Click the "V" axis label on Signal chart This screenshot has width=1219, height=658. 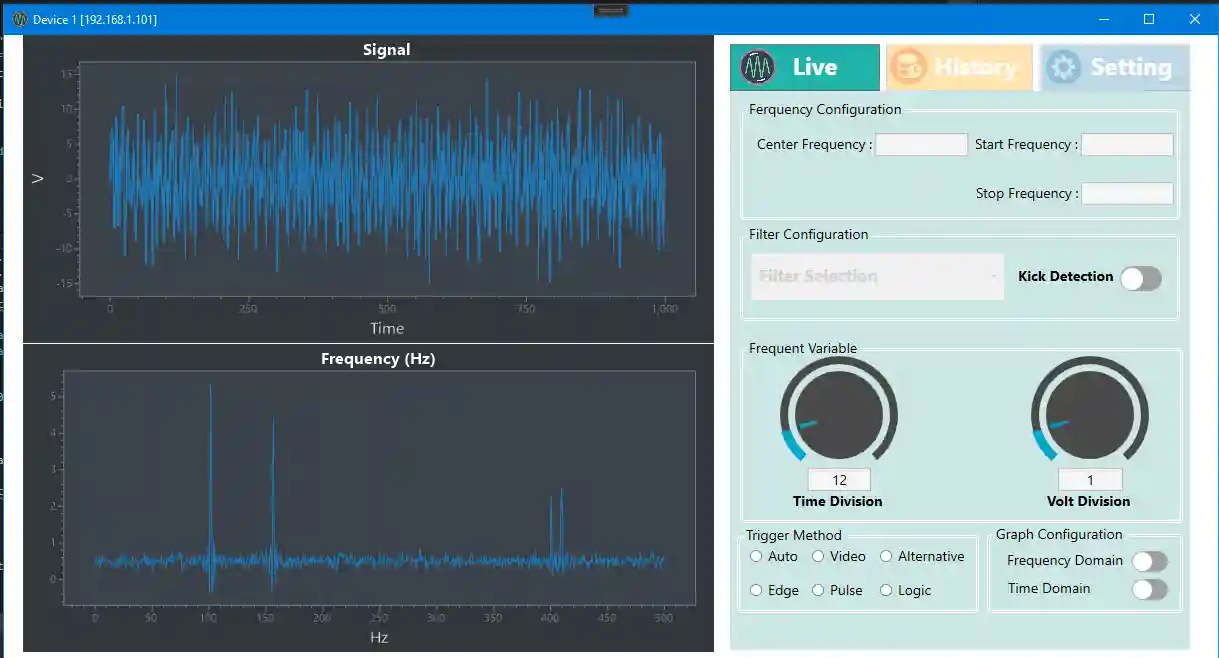(x=38, y=179)
